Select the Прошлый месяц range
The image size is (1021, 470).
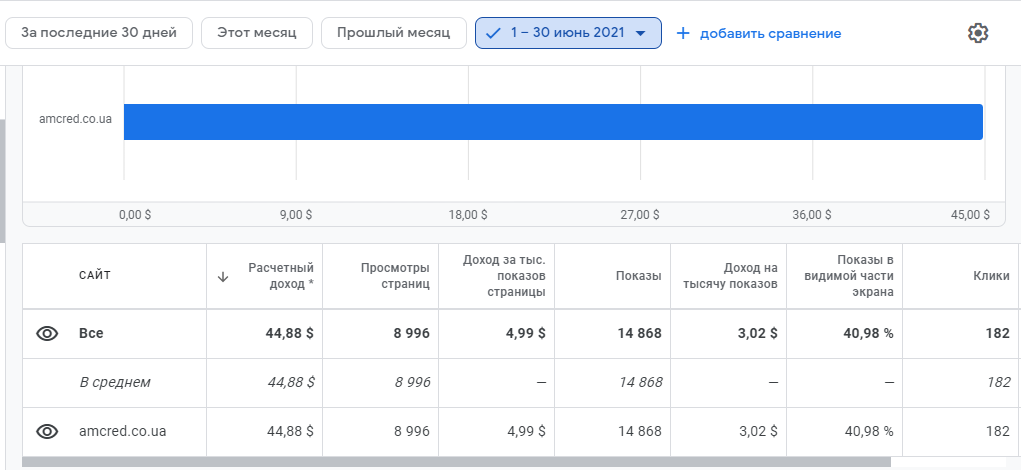[x=393, y=33]
